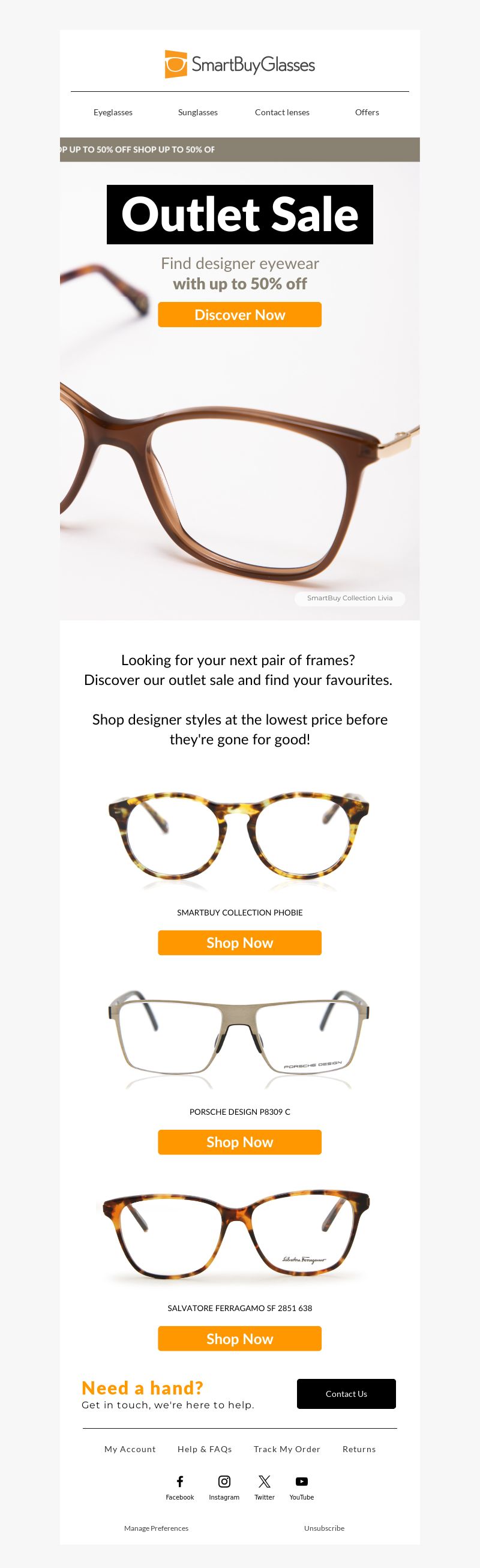Follow the Track My Order link

[x=287, y=1449]
